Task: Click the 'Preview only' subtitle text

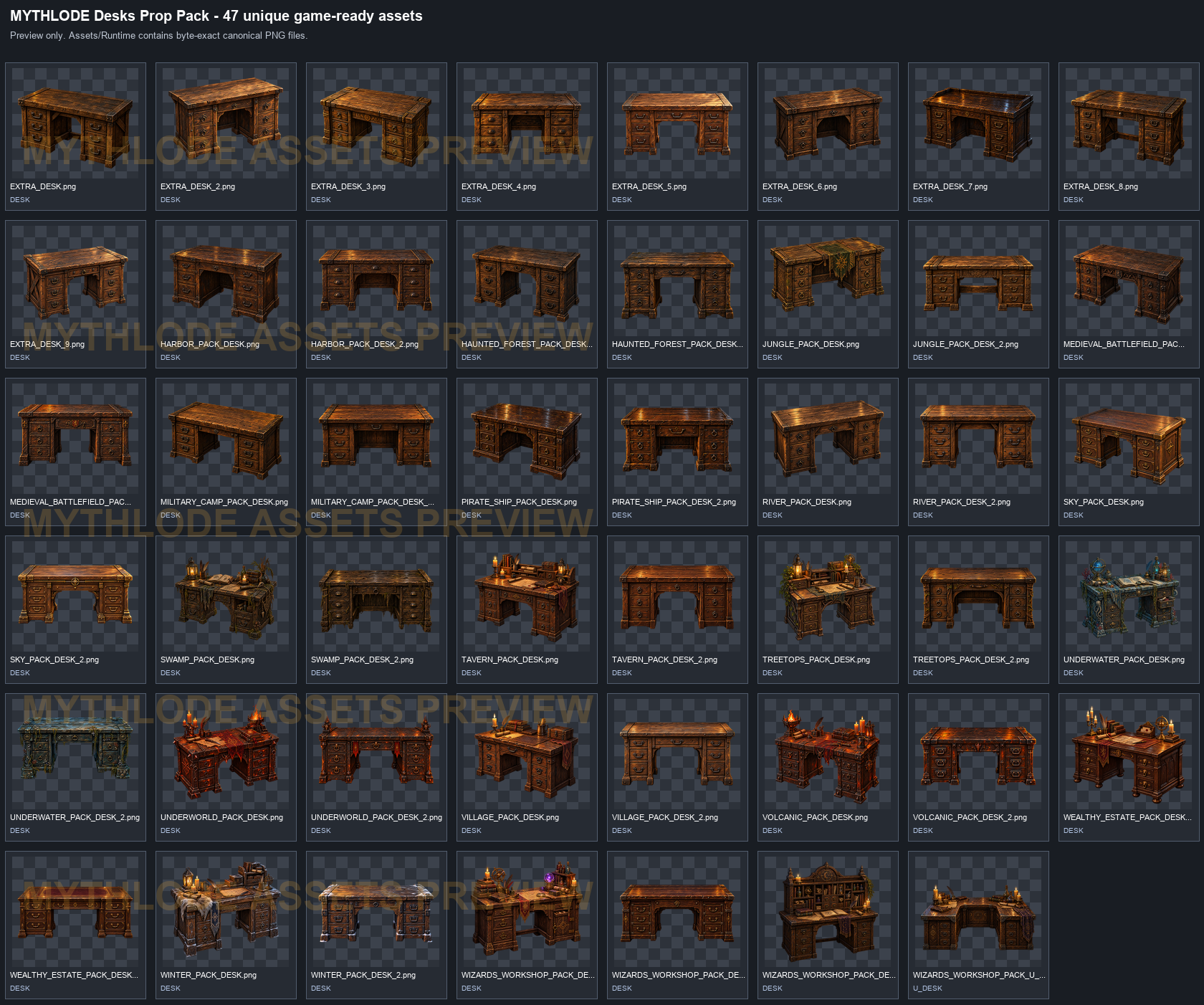Action: coord(158,36)
